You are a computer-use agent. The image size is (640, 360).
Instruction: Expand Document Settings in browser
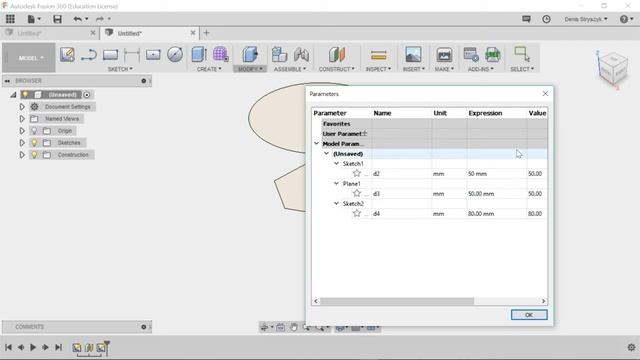tap(22, 107)
